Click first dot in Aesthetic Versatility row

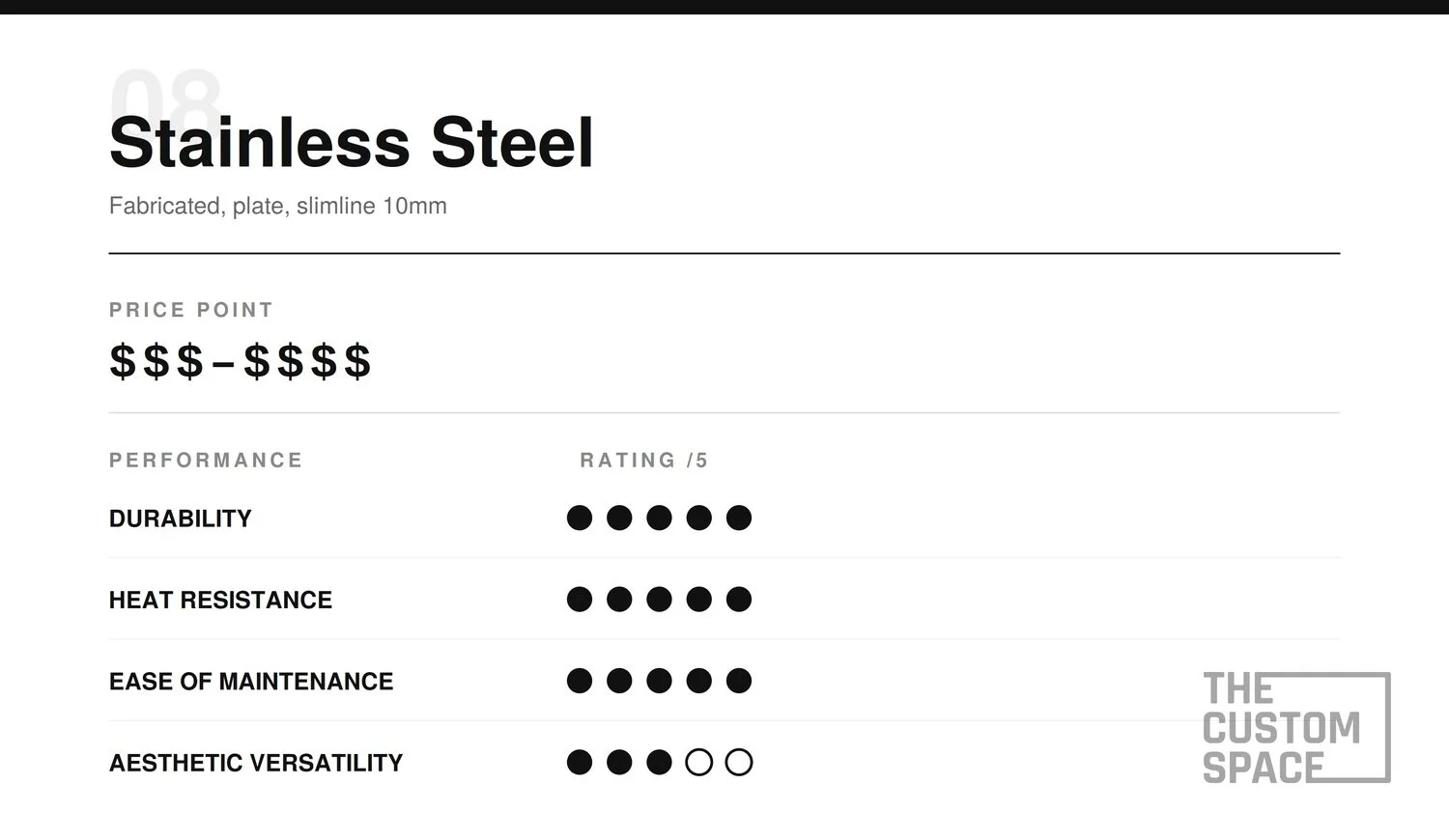[x=580, y=763]
